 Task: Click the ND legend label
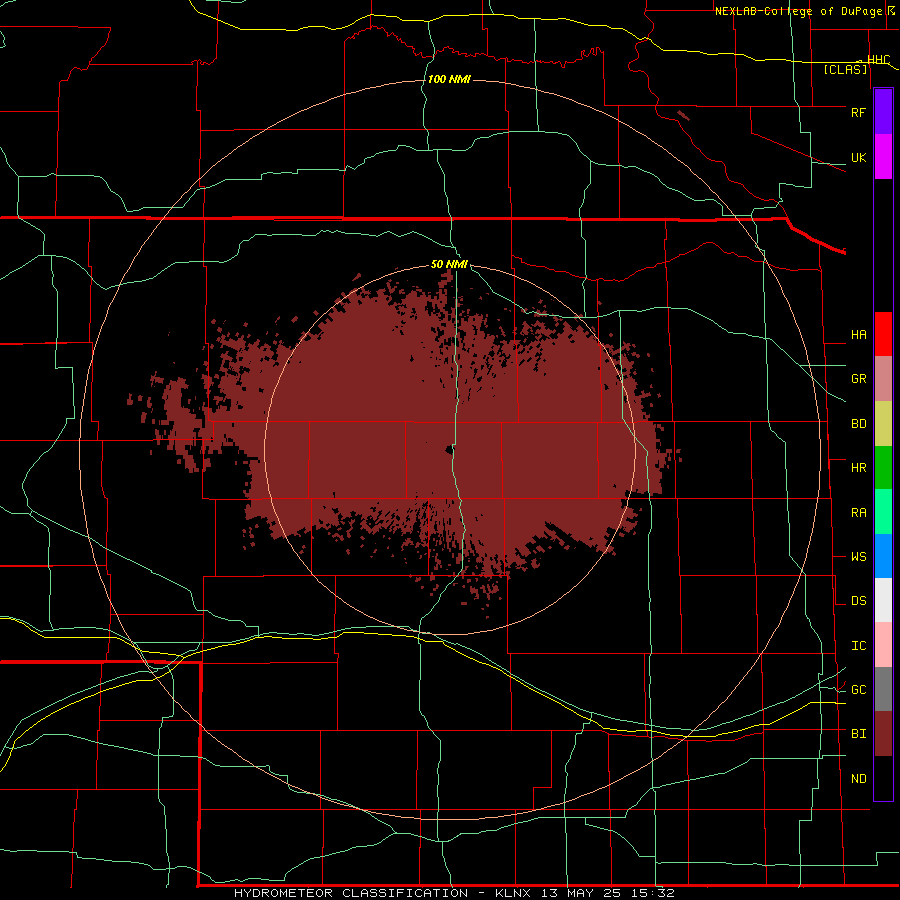pyautogui.click(x=858, y=779)
